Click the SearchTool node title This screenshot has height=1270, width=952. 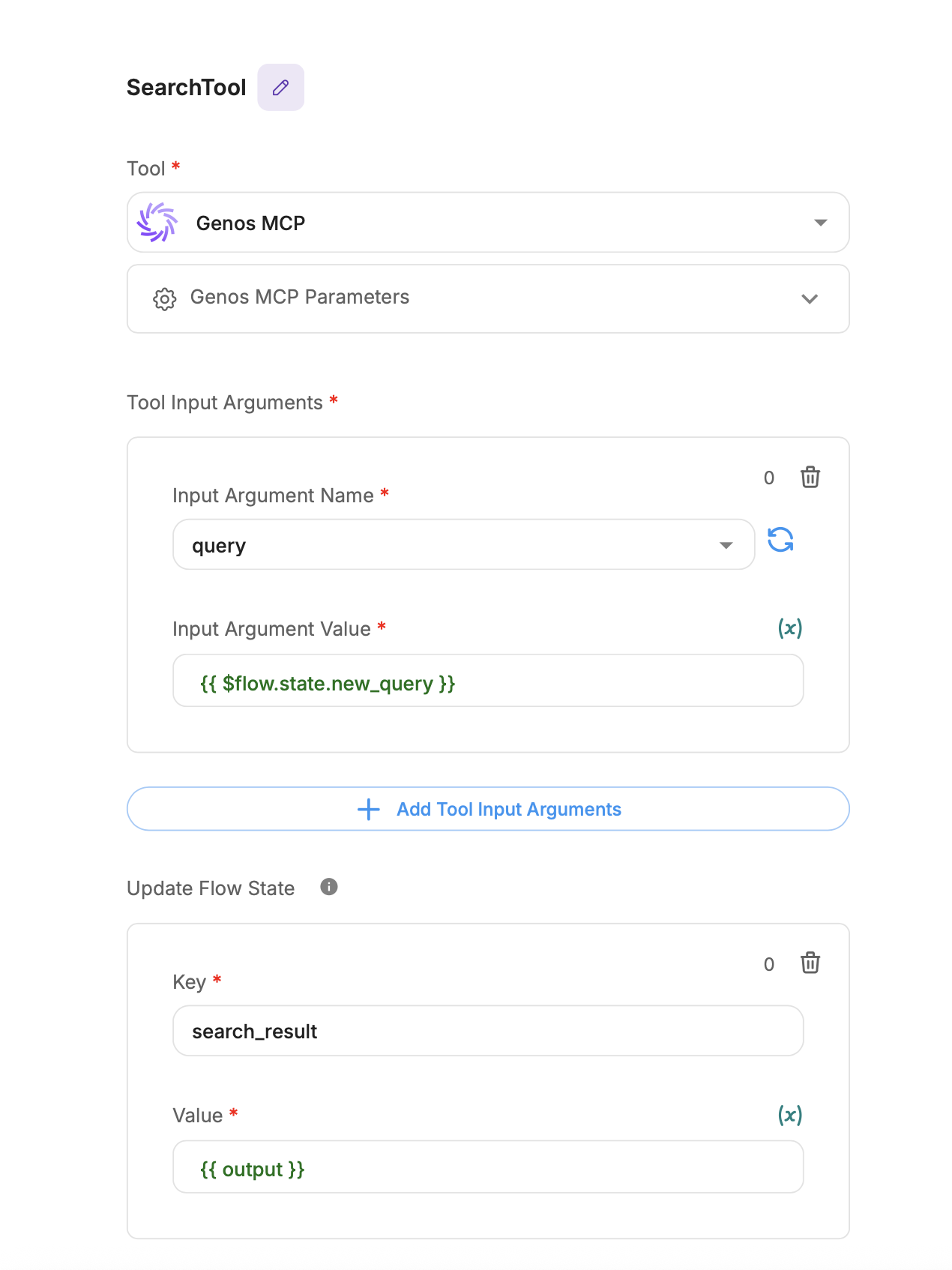pos(186,88)
